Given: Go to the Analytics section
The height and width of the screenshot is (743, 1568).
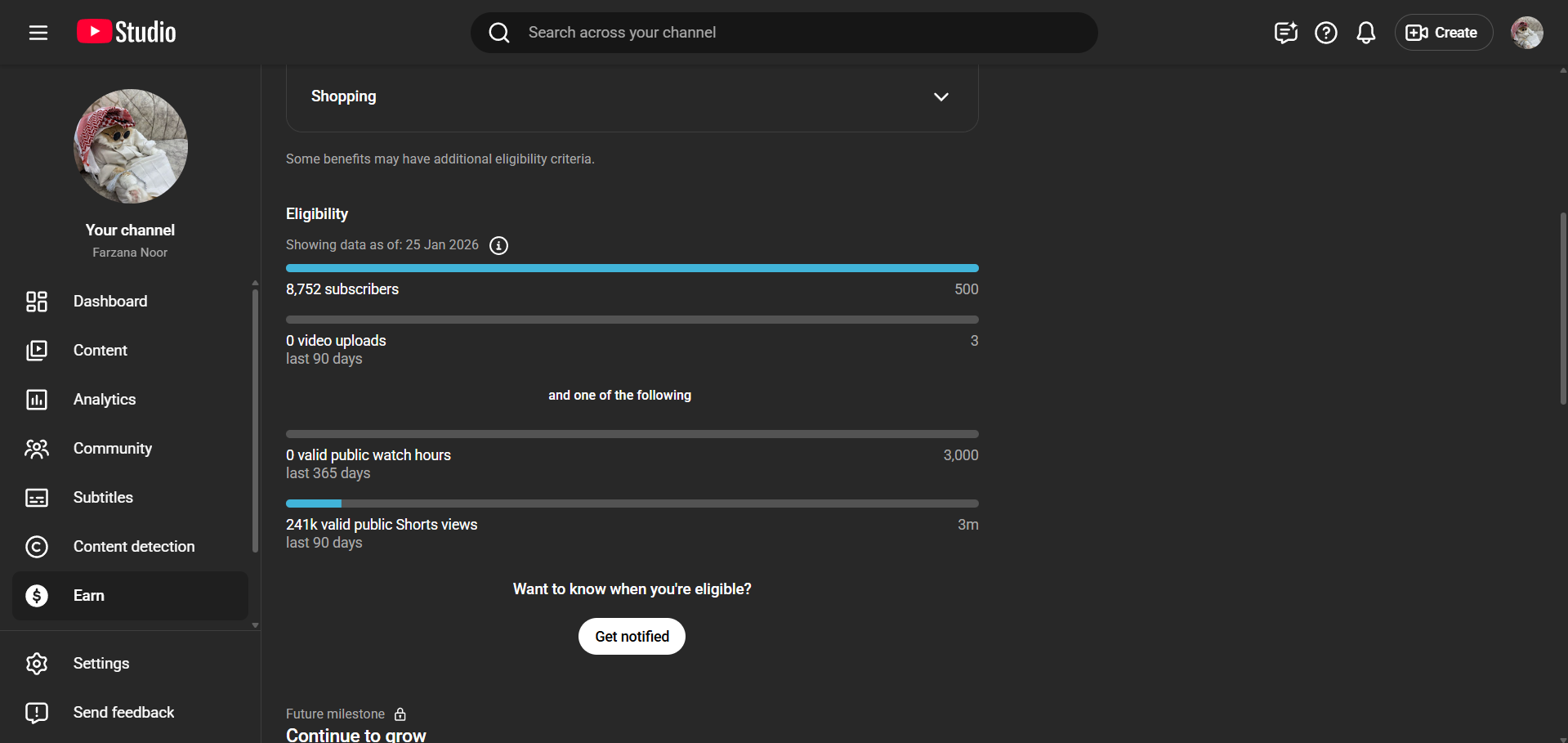Looking at the screenshot, I should [105, 400].
